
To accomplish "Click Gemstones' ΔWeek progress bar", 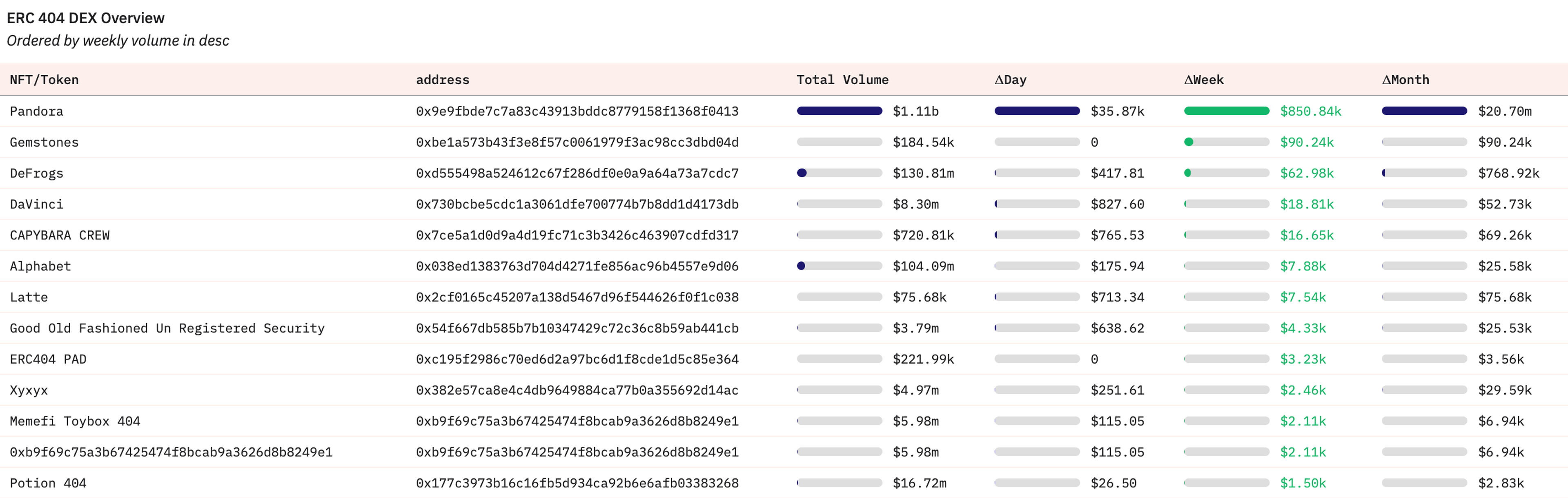I will pyautogui.click(x=1227, y=142).
